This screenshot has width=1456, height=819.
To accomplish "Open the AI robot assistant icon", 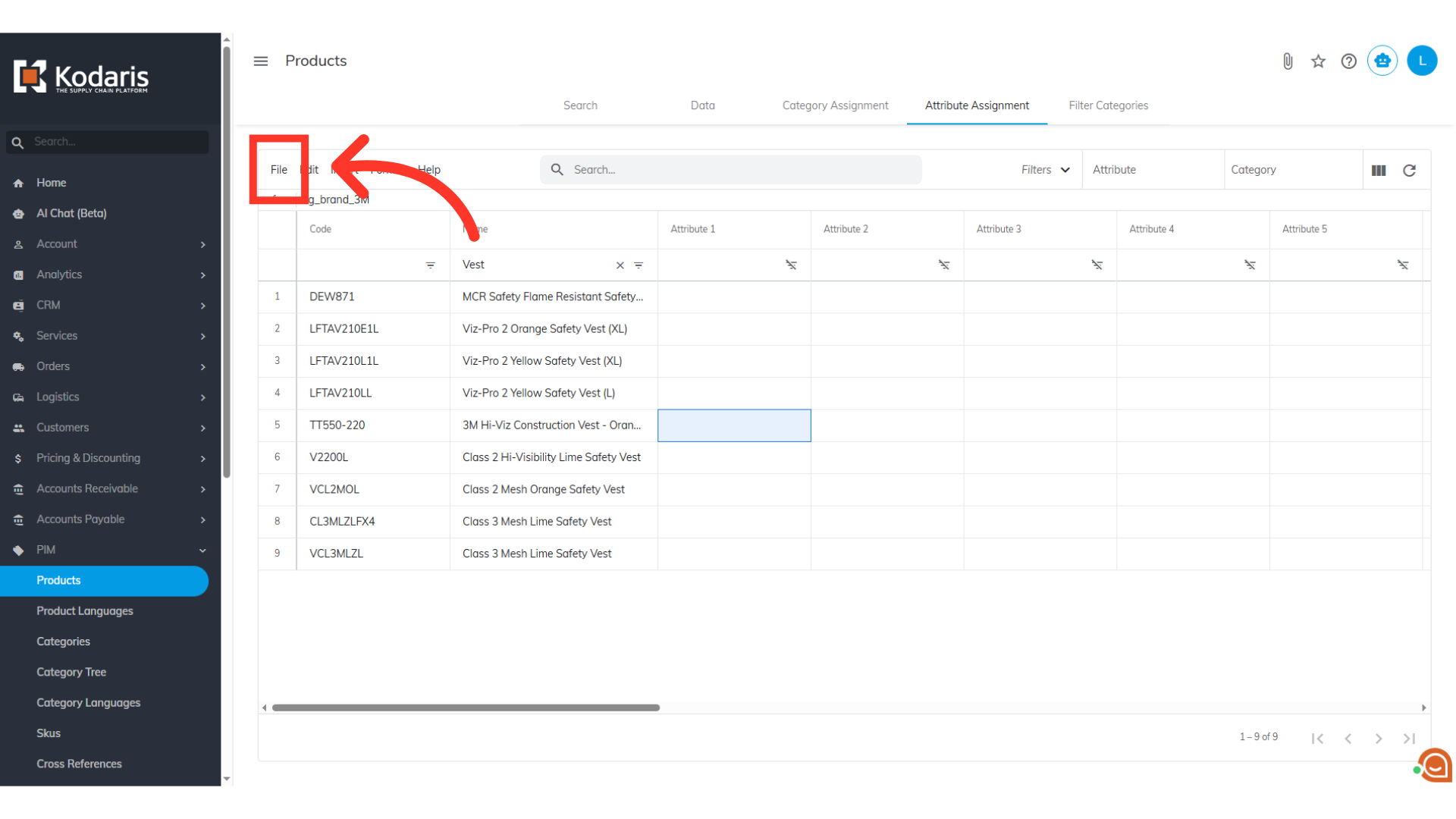I will (x=1382, y=61).
